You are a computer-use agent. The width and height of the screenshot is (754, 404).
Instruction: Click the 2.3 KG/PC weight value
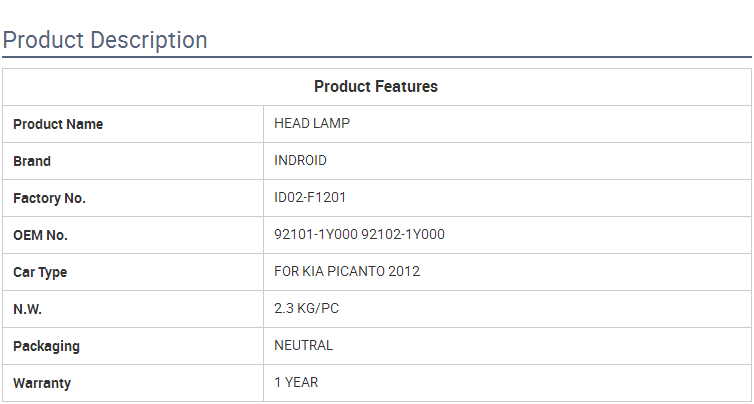point(306,309)
